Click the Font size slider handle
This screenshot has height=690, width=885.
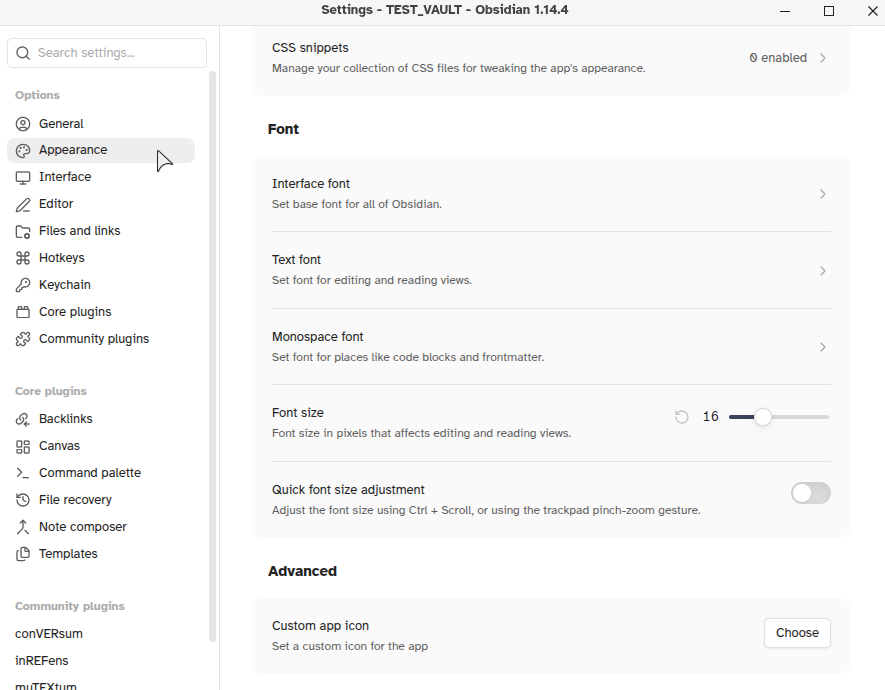(x=763, y=417)
